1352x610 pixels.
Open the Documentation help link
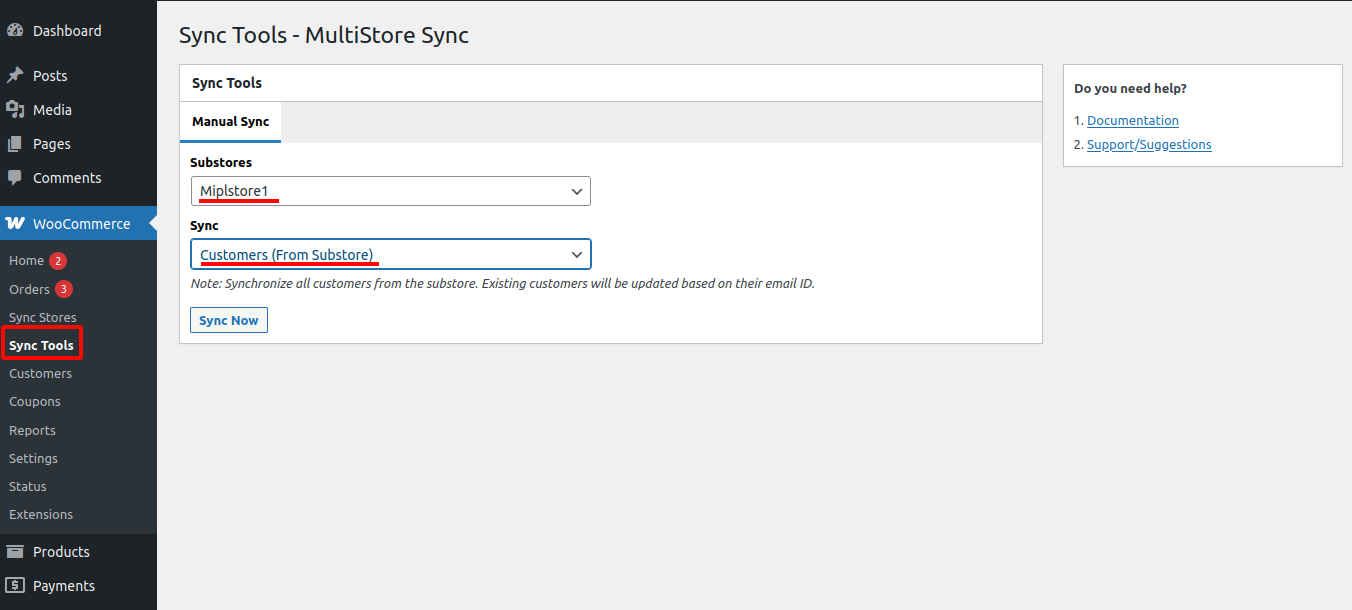1132,120
